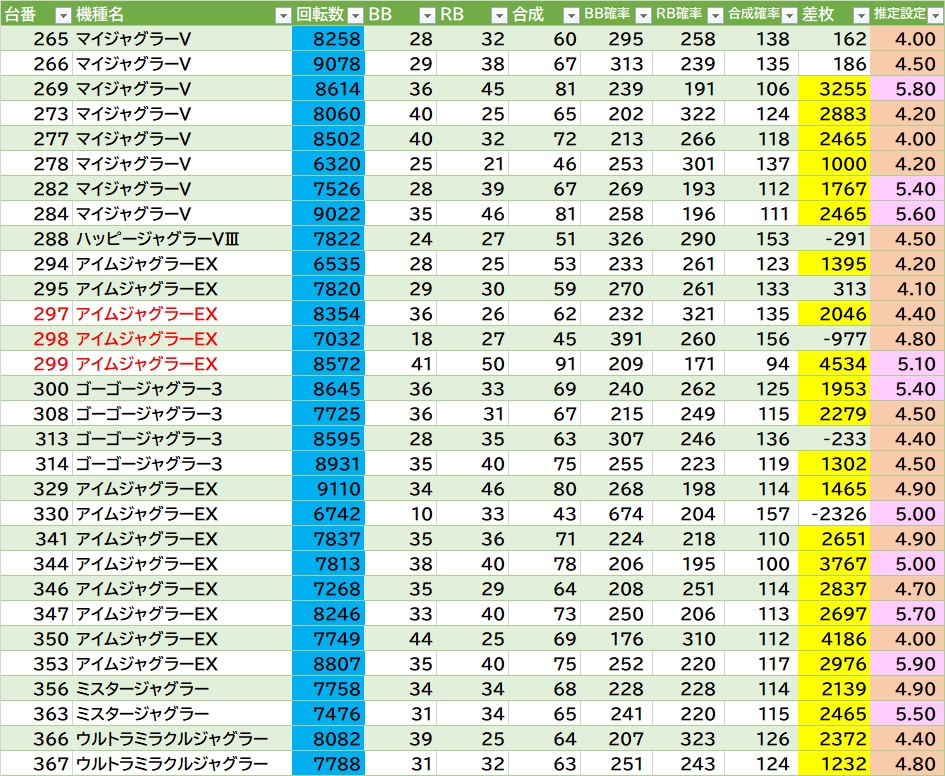
Task: Select yellow difference cell 3767
Action: pyautogui.click(x=834, y=564)
